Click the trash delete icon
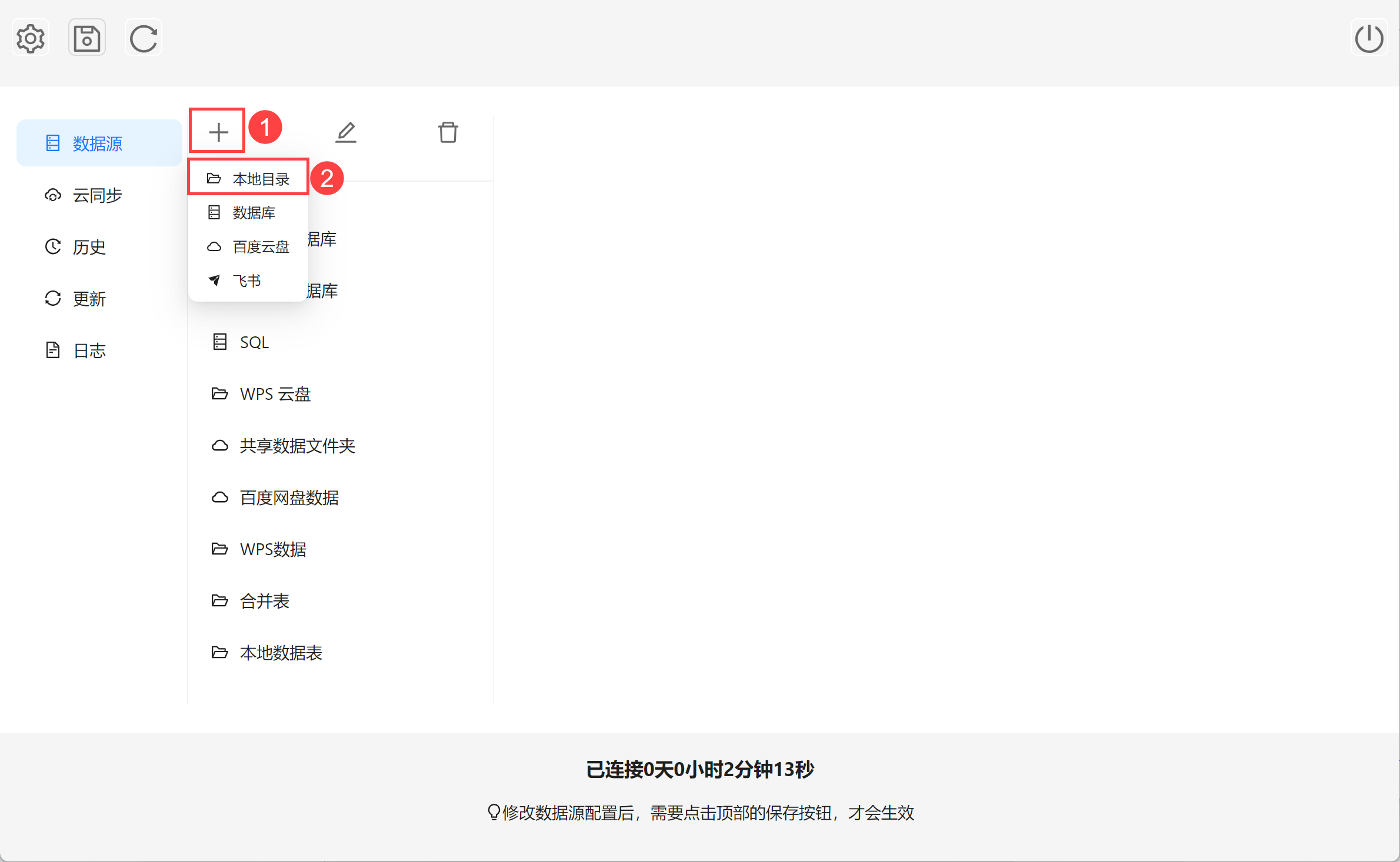The height and width of the screenshot is (862, 1400). [x=448, y=132]
